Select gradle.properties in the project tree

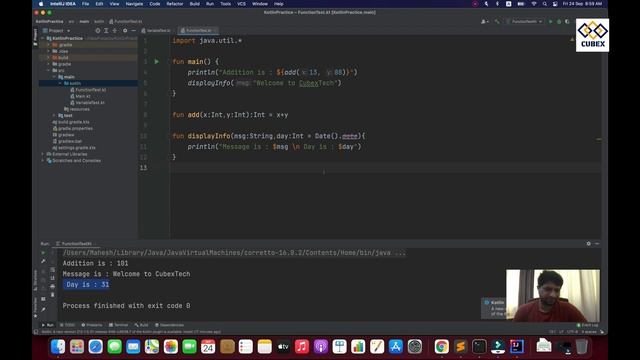click(x=73, y=129)
